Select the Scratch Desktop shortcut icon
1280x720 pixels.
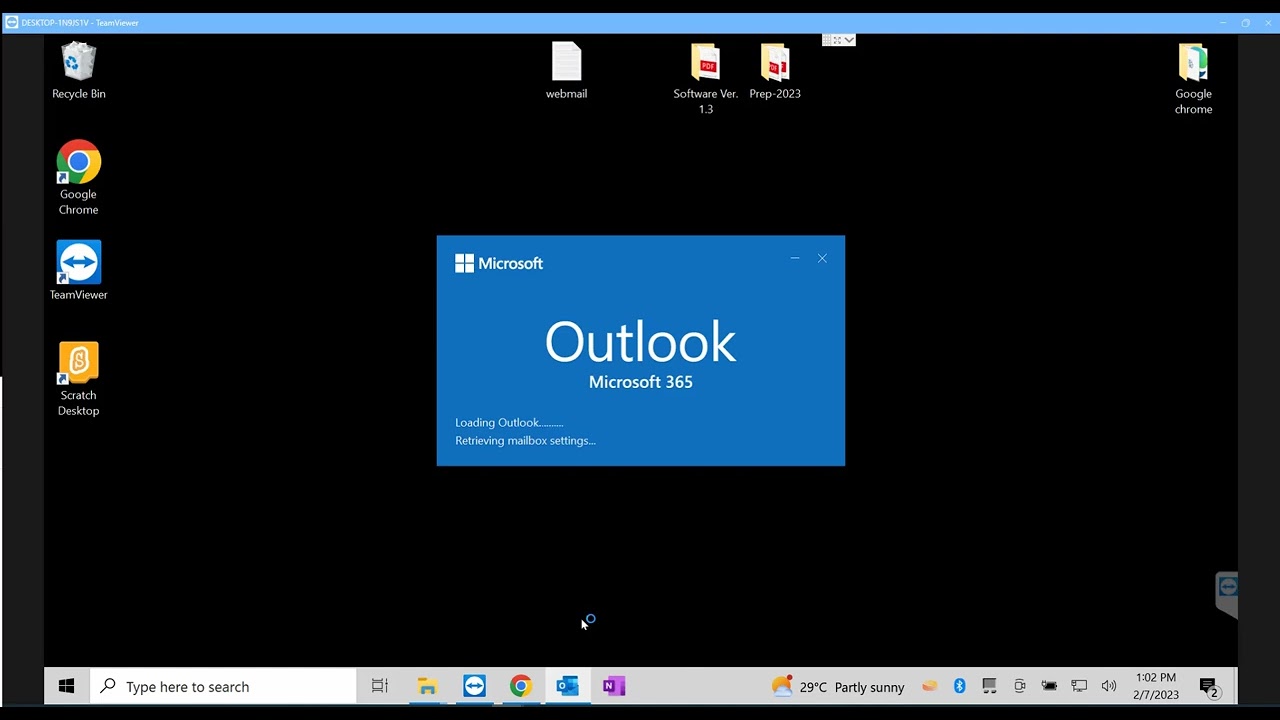(78, 379)
